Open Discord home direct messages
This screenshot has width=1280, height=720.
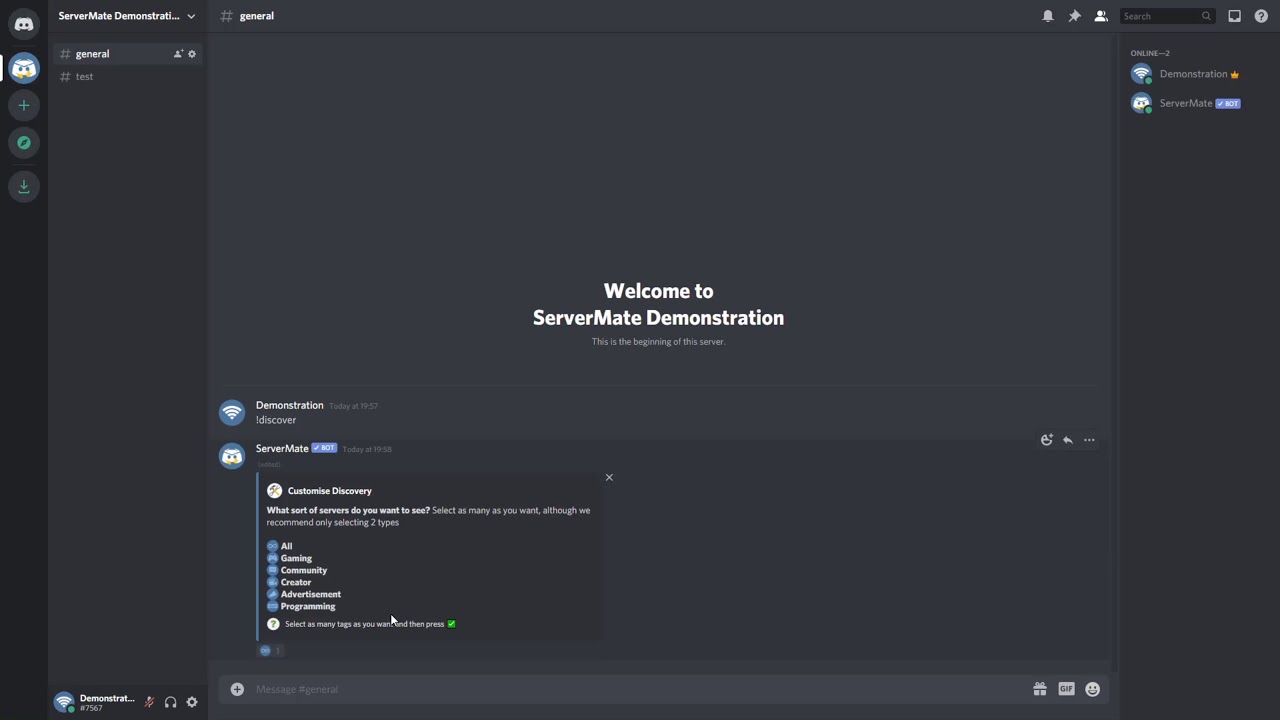(24, 24)
